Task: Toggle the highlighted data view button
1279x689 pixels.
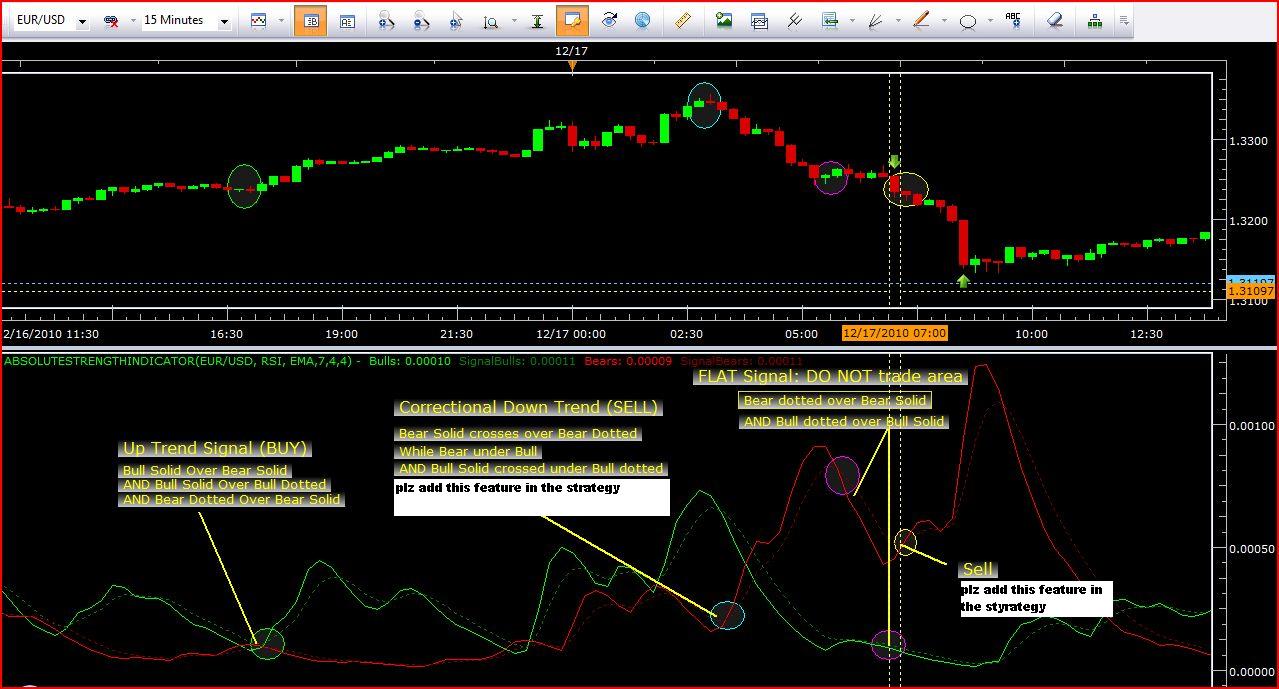Action: click(310, 21)
